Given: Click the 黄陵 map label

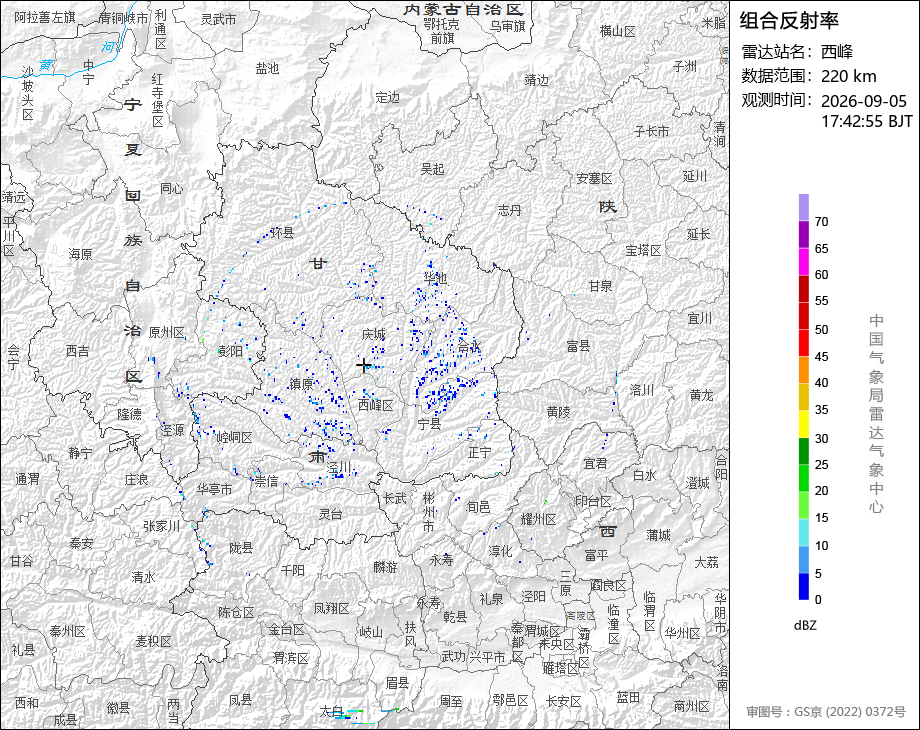Looking at the screenshot, I should click(558, 412).
